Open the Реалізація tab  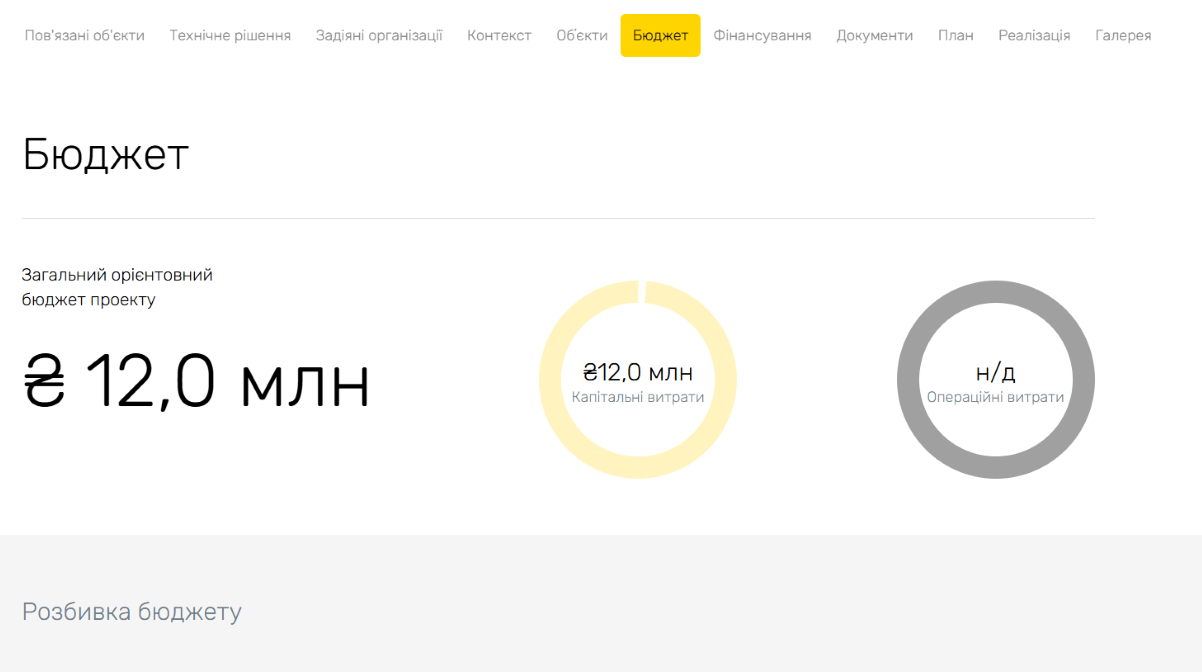pos(1034,35)
